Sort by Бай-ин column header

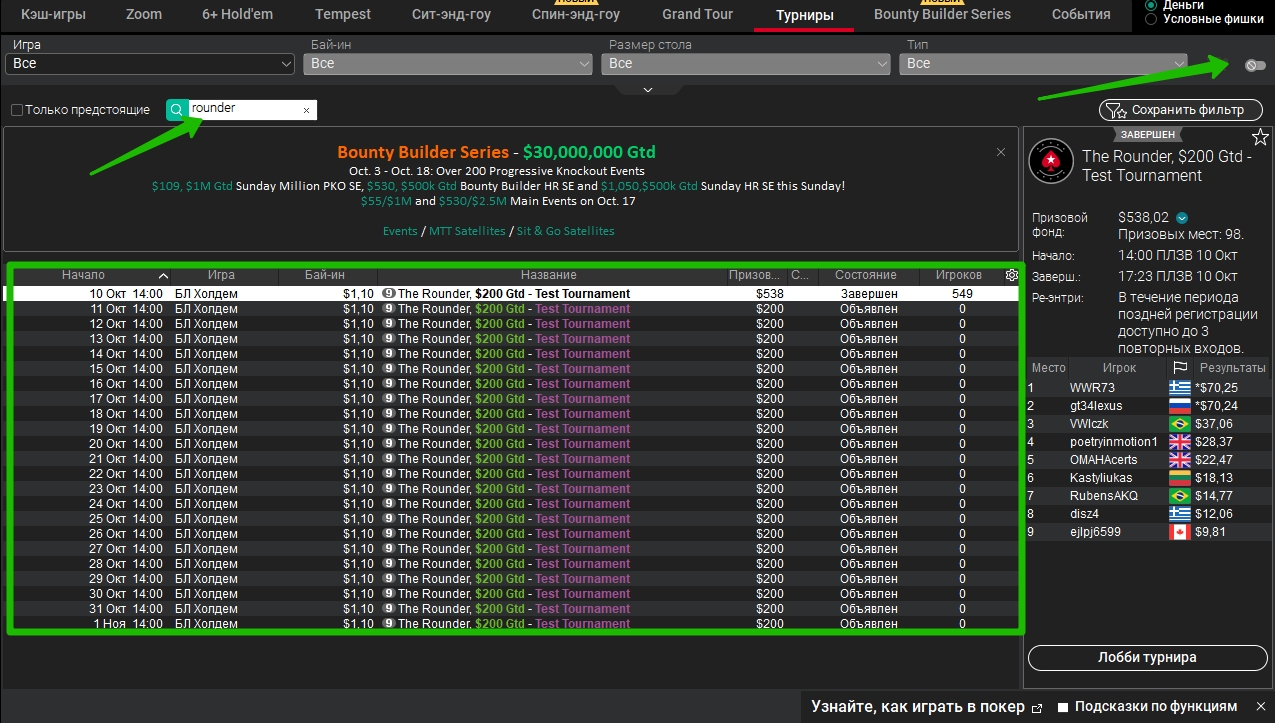(x=325, y=275)
